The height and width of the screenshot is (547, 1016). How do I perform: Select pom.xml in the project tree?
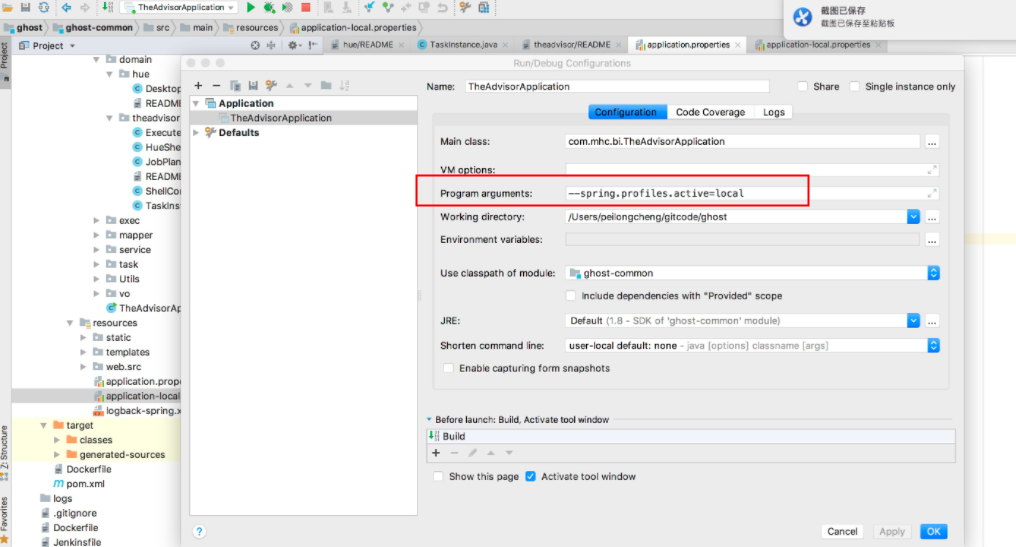[85, 483]
